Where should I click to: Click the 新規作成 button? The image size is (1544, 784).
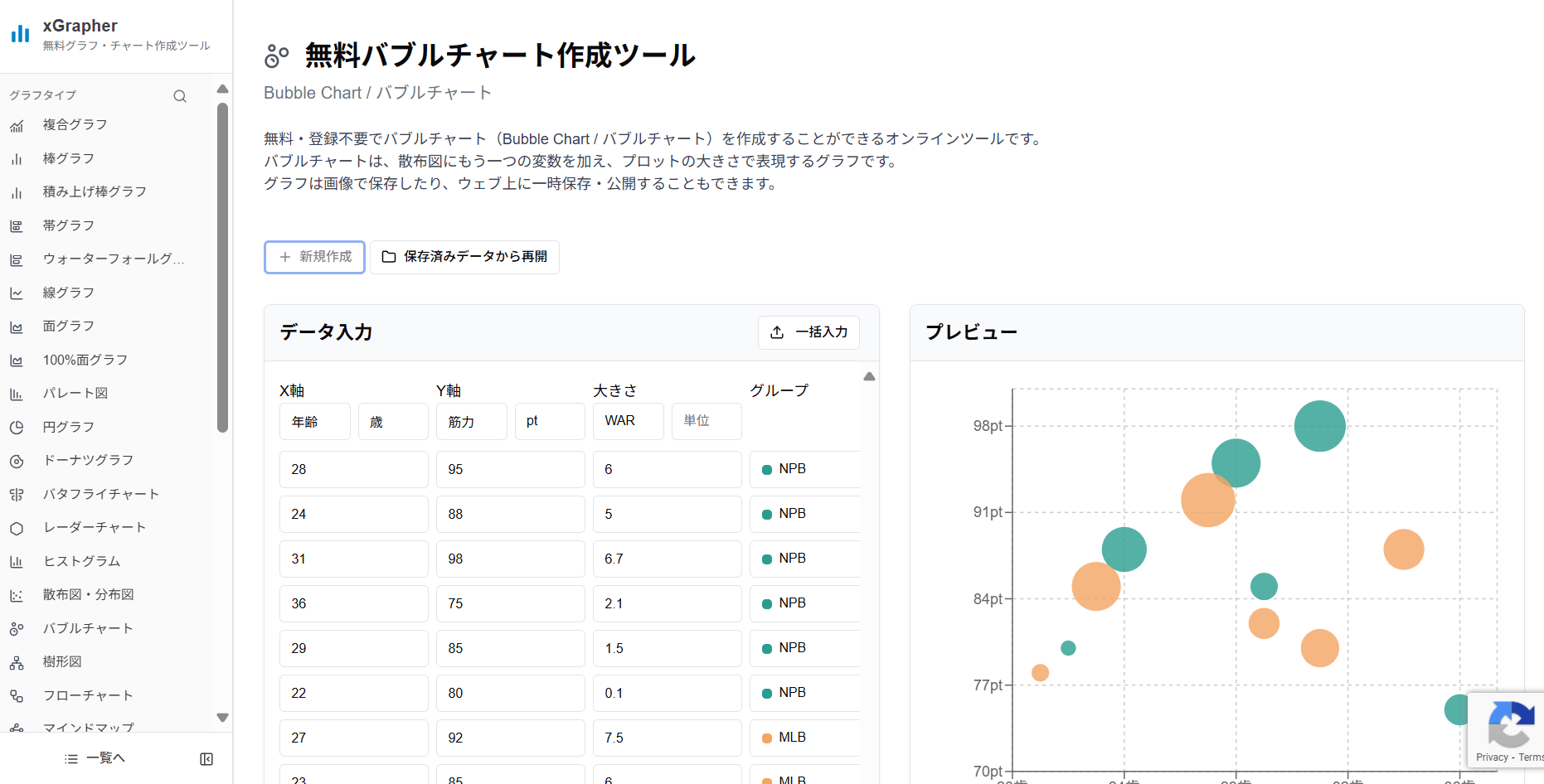(314, 257)
